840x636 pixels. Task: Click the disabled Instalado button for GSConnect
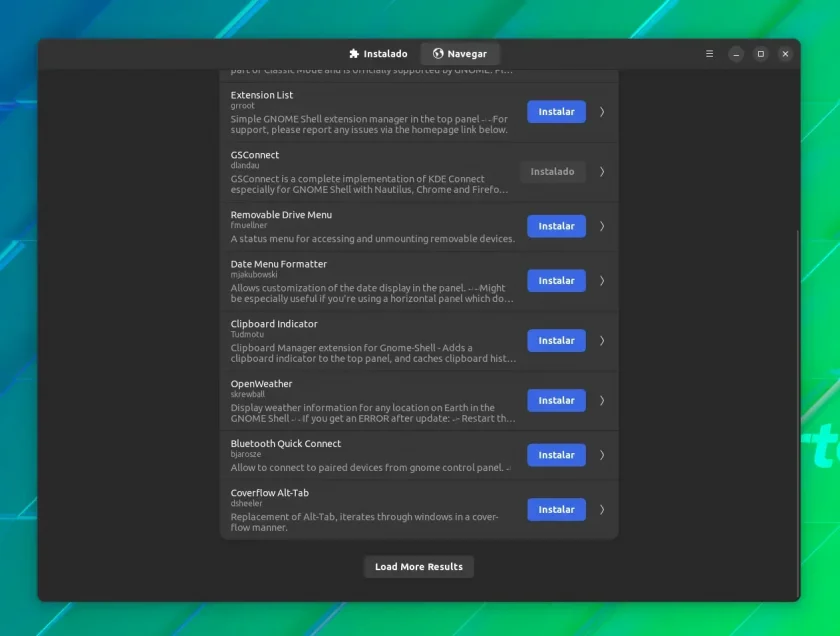[x=552, y=171]
